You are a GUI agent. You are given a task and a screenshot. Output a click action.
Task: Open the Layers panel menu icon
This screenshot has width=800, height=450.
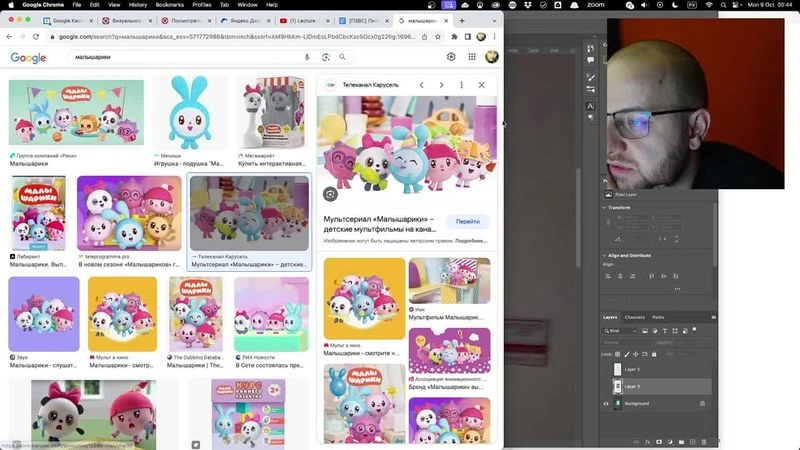click(x=713, y=317)
